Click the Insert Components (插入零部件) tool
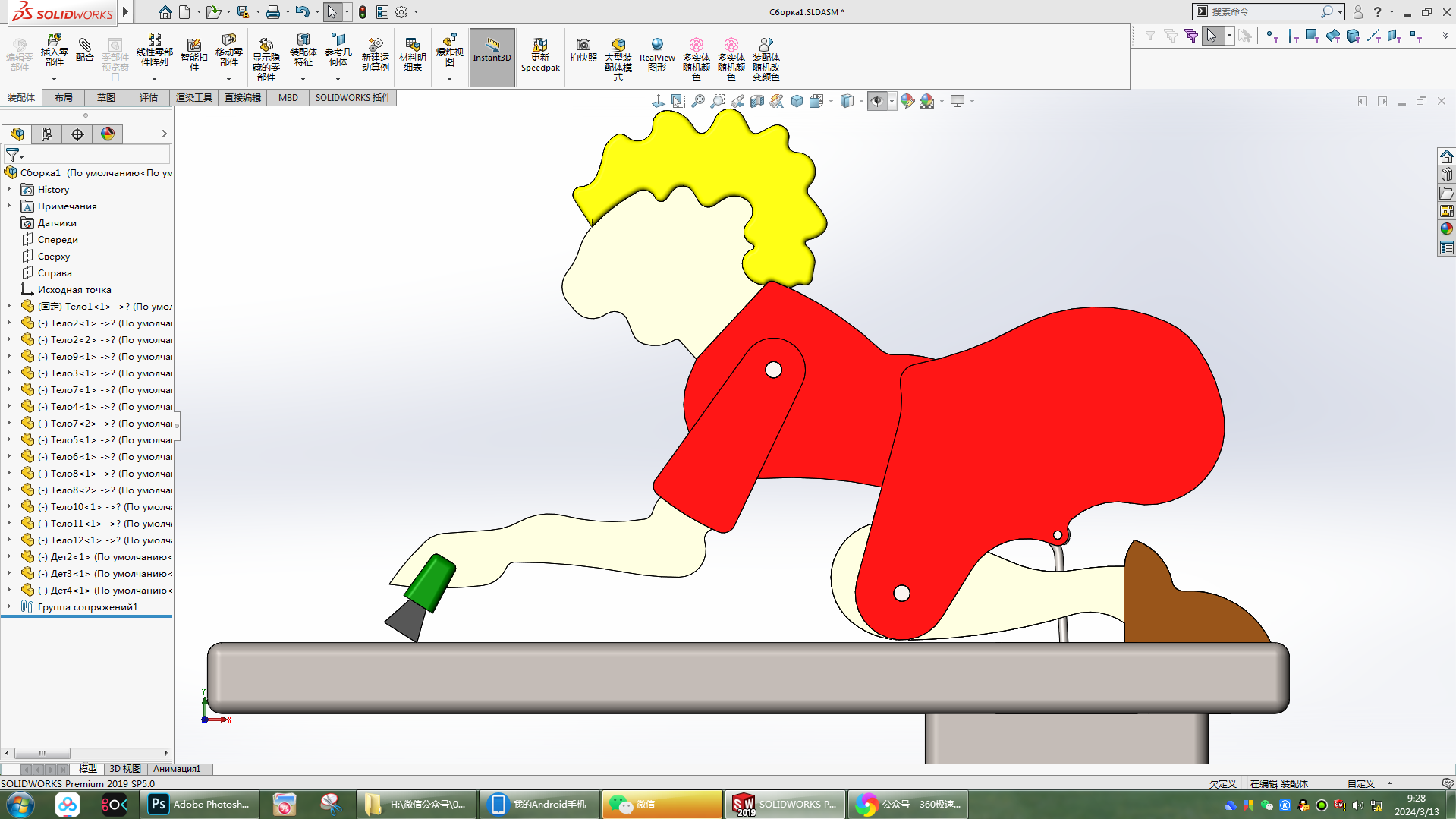Viewport: 1456px width, 819px height. click(54, 51)
